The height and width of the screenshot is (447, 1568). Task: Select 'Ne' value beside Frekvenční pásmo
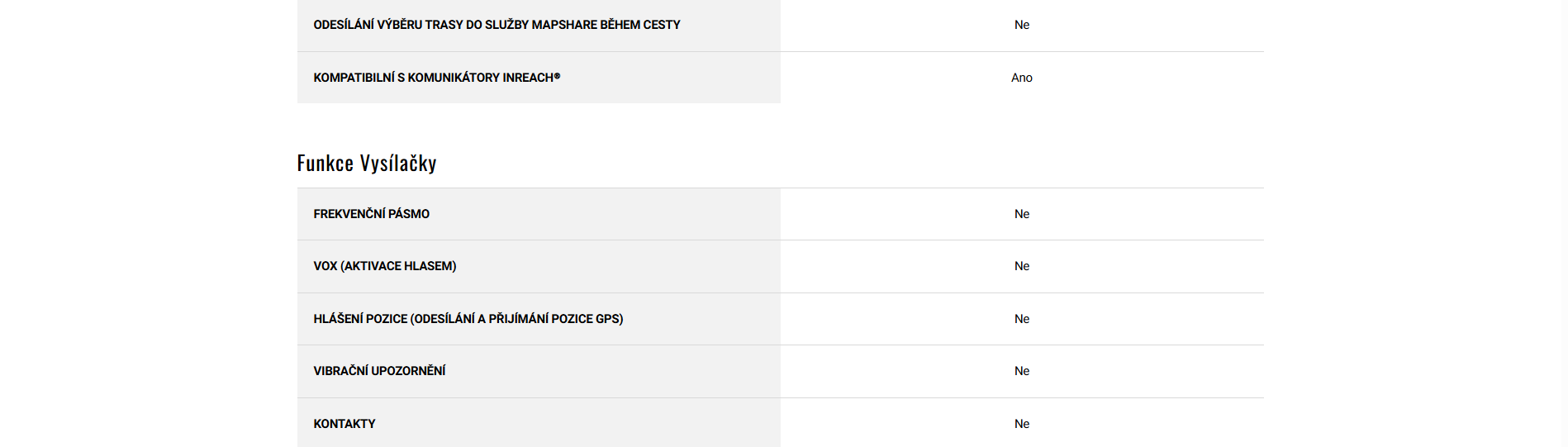tap(1021, 214)
